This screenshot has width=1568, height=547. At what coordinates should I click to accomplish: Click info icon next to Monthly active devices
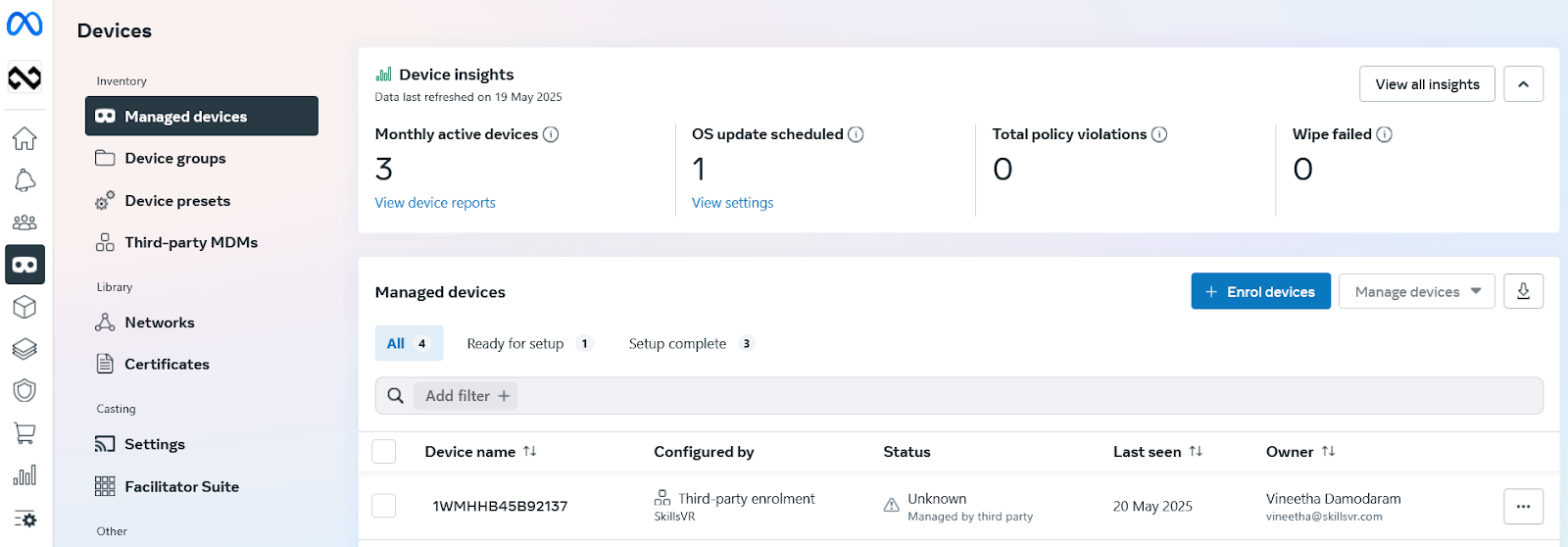pyautogui.click(x=551, y=134)
